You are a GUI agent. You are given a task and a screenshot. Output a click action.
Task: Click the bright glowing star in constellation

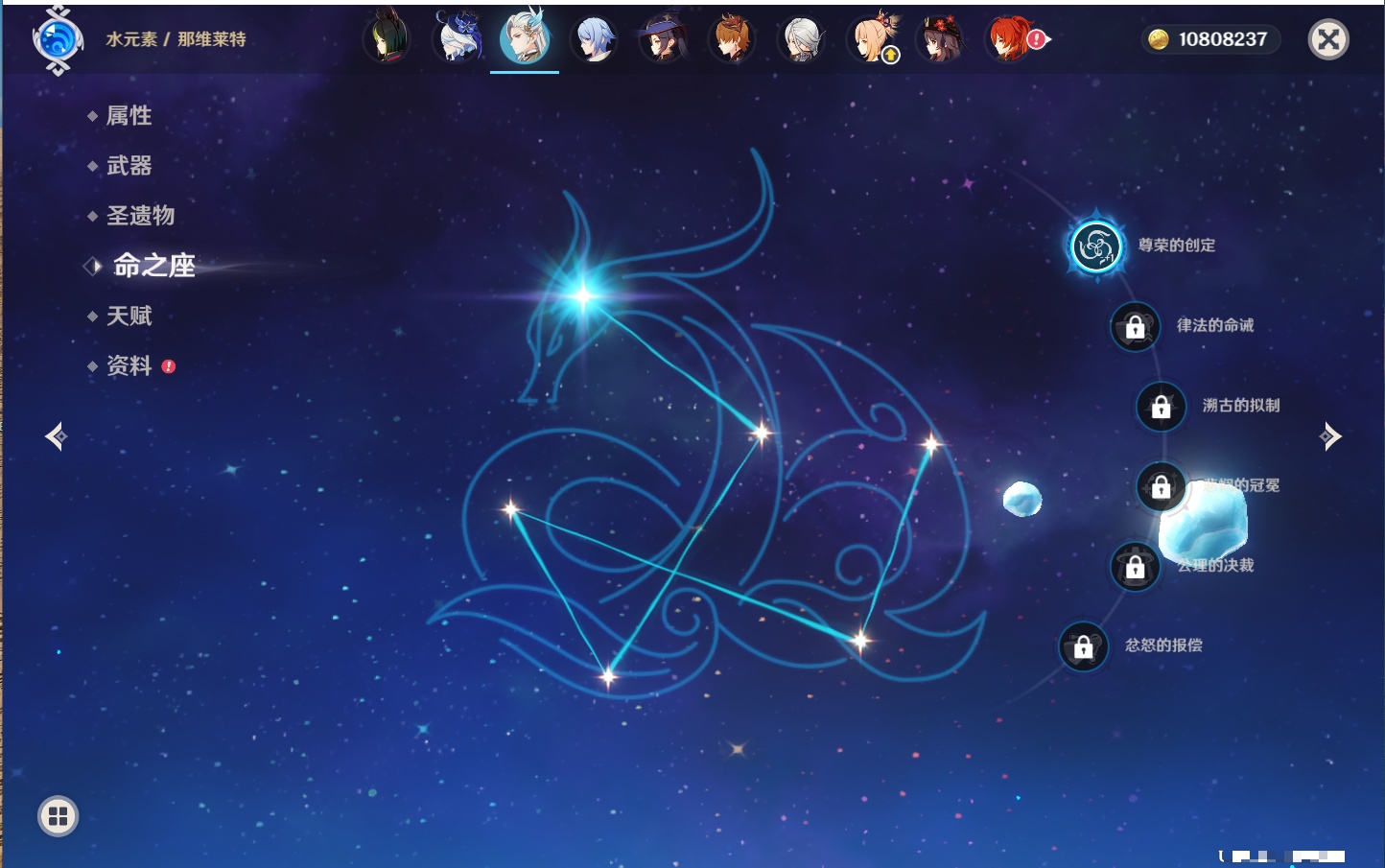pyautogui.click(x=582, y=295)
